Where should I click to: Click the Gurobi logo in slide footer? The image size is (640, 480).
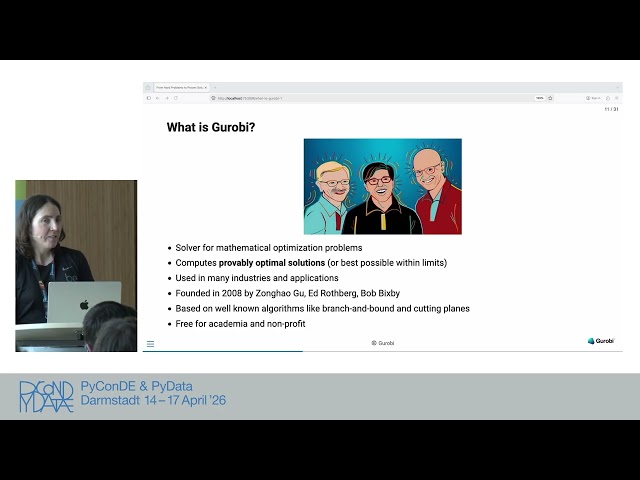click(x=600, y=341)
